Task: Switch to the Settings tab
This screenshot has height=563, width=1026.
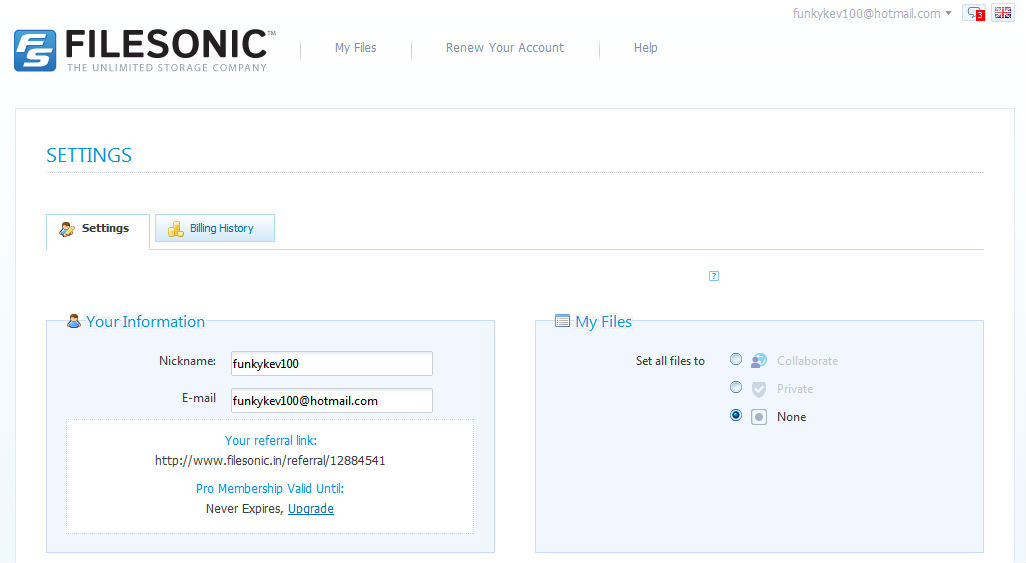Action: pyautogui.click(x=98, y=232)
